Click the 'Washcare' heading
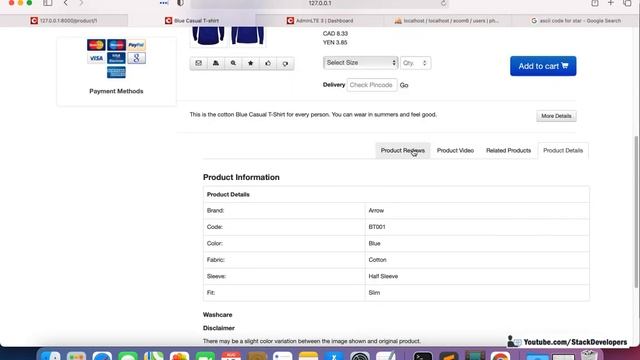This screenshot has height=360, width=640. point(218,315)
